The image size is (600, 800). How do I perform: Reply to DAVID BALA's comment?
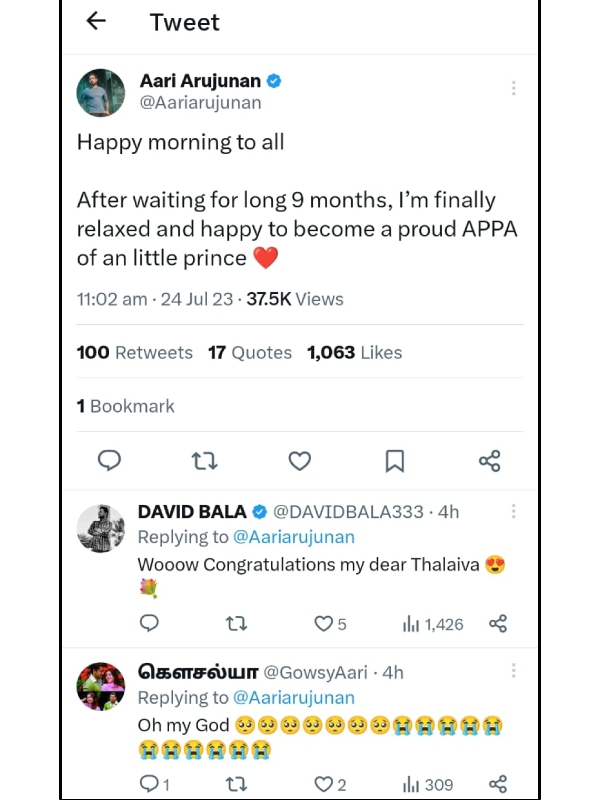(x=149, y=623)
